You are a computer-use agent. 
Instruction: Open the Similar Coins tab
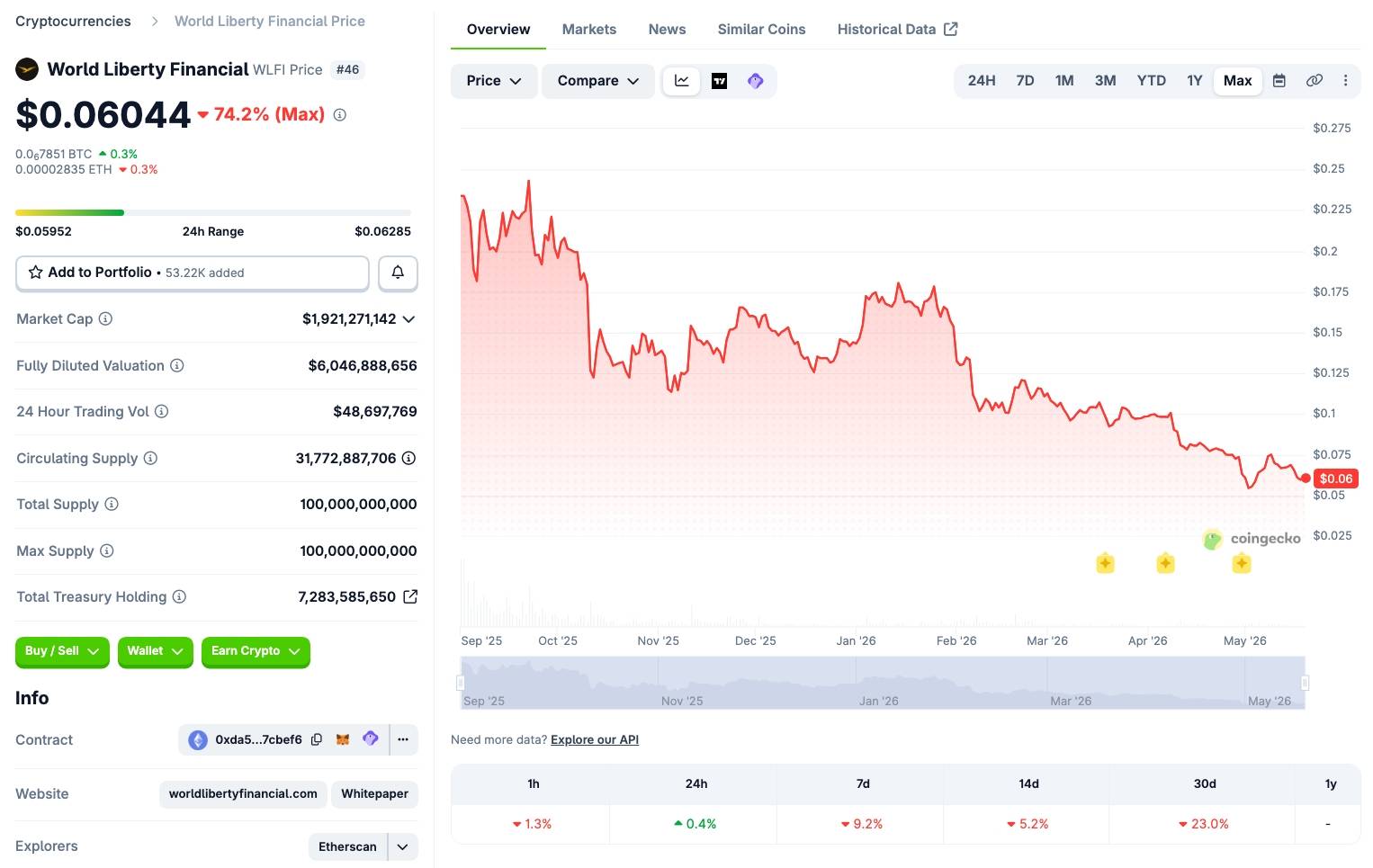tap(761, 30)
